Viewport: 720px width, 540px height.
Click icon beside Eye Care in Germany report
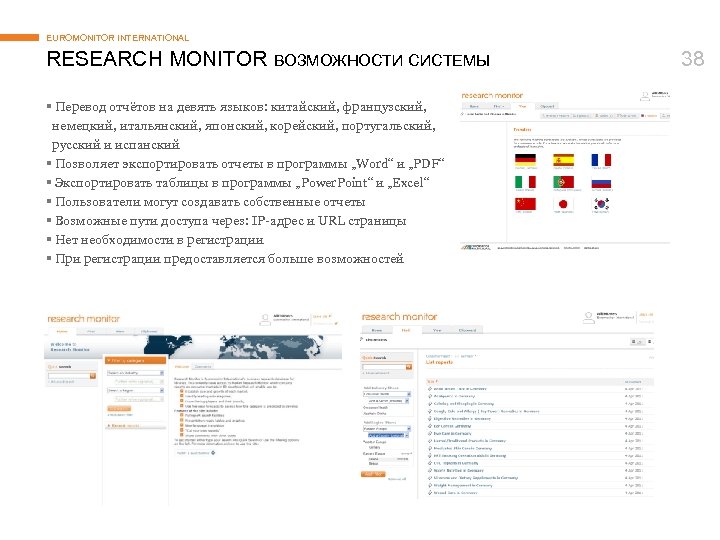pos(430,433)
